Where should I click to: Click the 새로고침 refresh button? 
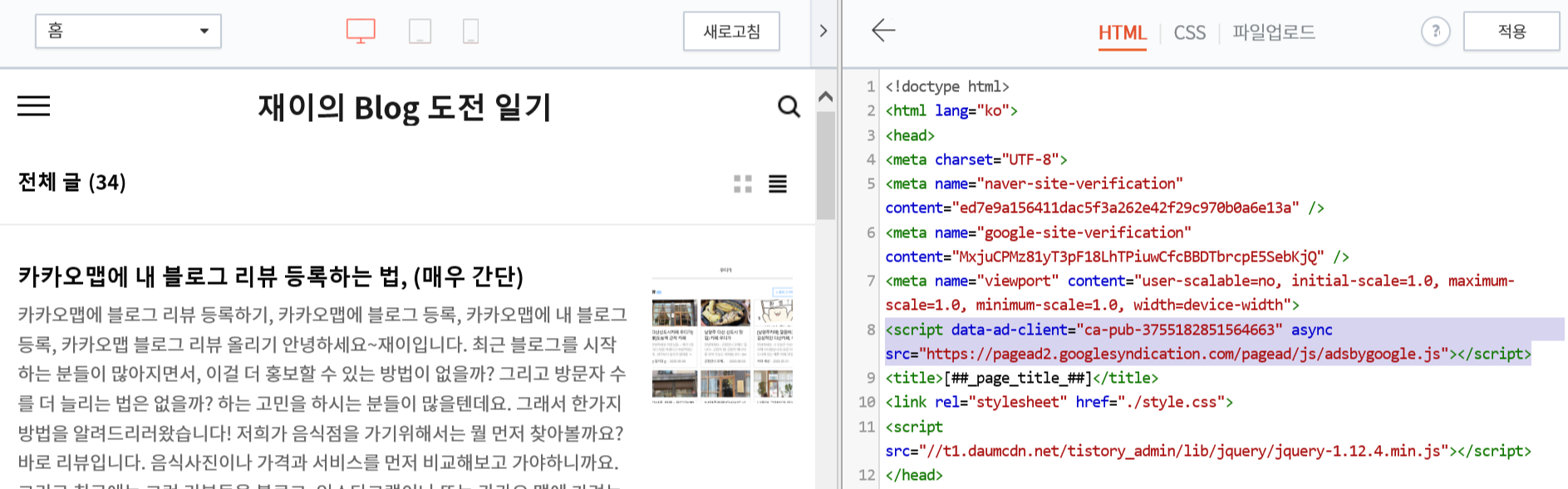click(731, 32)
